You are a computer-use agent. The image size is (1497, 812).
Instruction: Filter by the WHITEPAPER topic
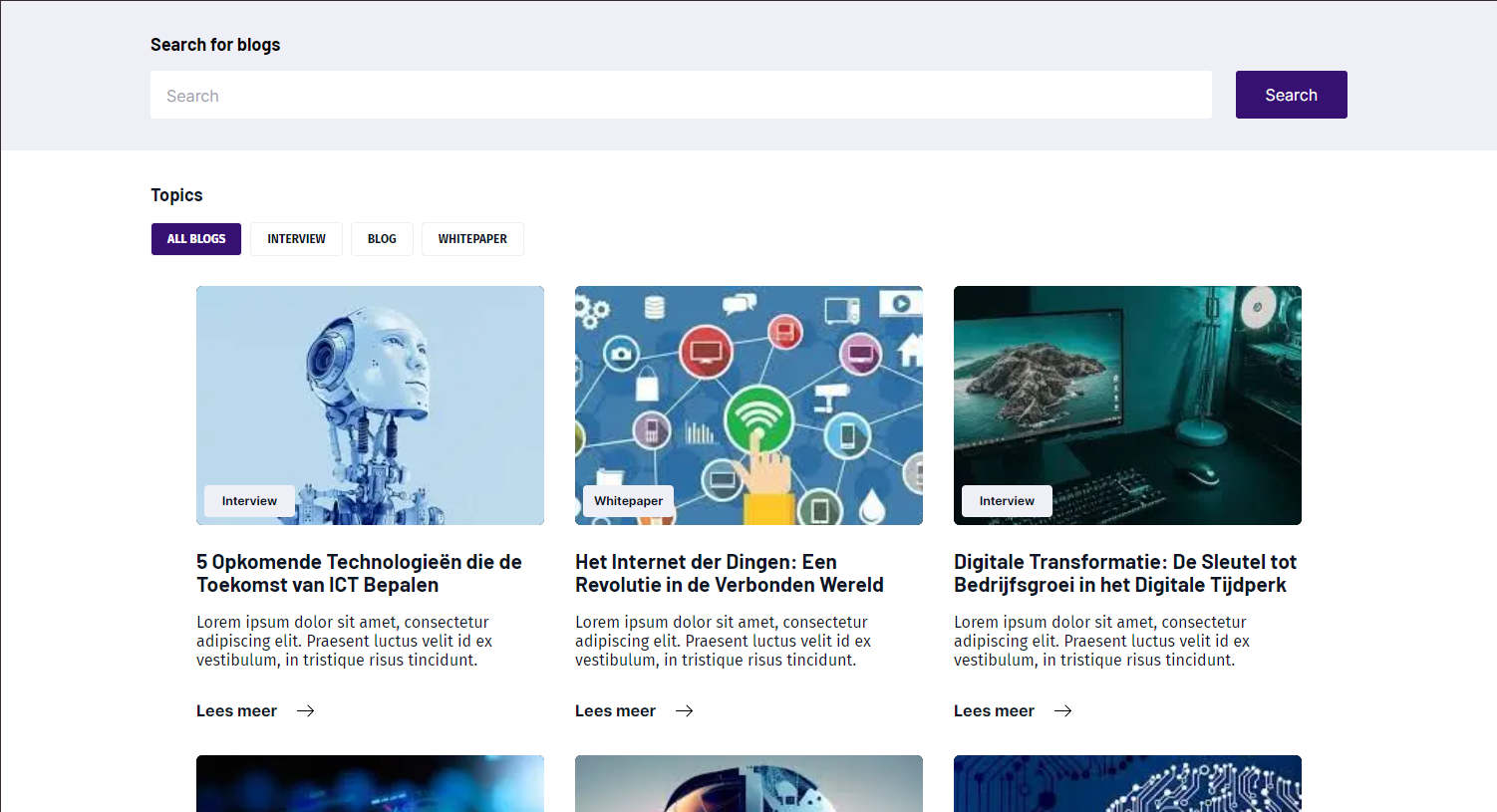tap(472, 239)
